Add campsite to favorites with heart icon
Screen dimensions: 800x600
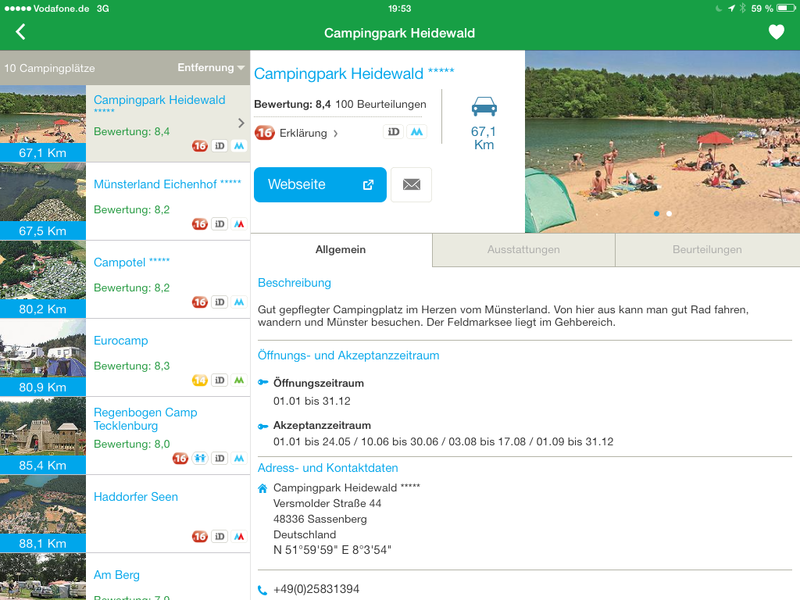coord(776,32)
